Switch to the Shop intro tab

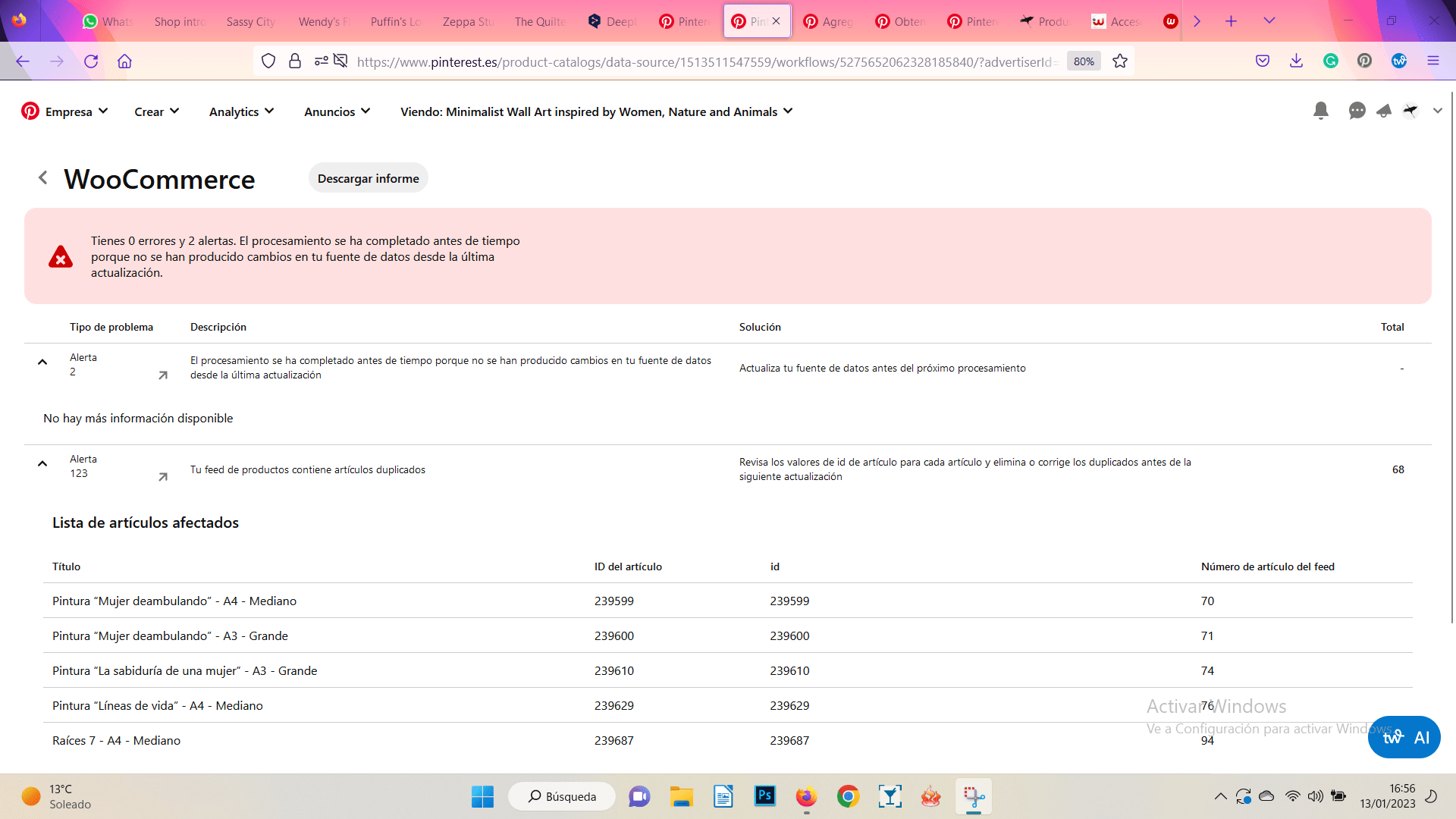click(x=180, y=21)
